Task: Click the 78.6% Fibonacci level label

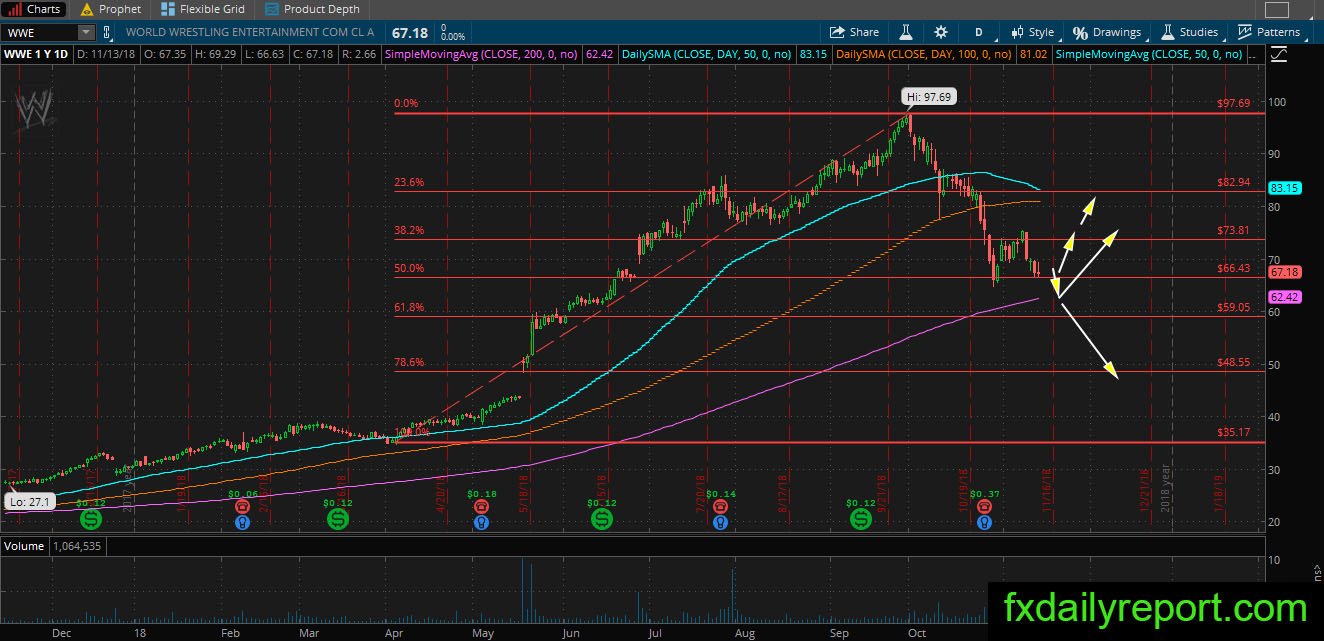Action: point(410,362)
